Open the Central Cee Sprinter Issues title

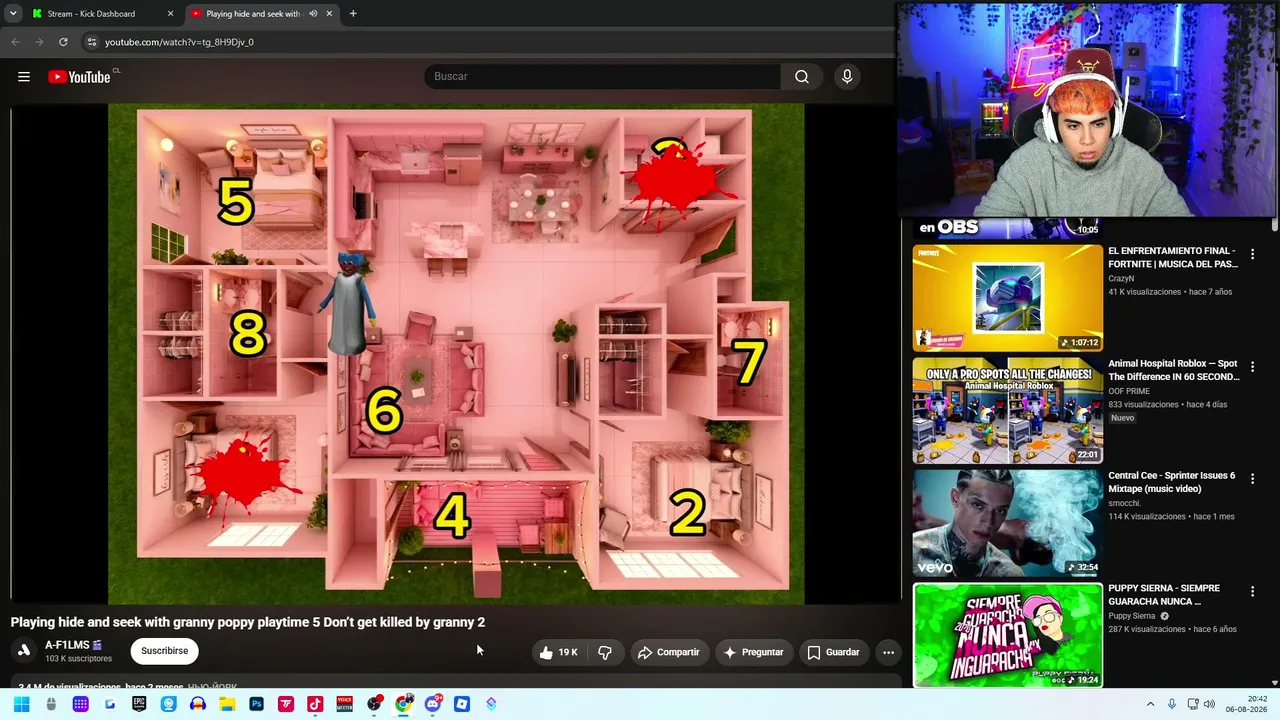point(1172,483)
